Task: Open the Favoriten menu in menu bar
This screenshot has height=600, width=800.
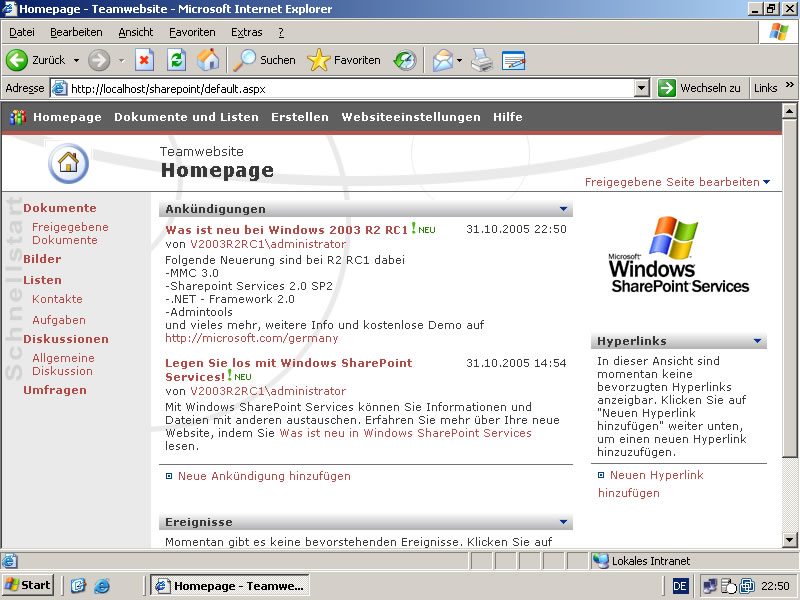Action: 192,32
